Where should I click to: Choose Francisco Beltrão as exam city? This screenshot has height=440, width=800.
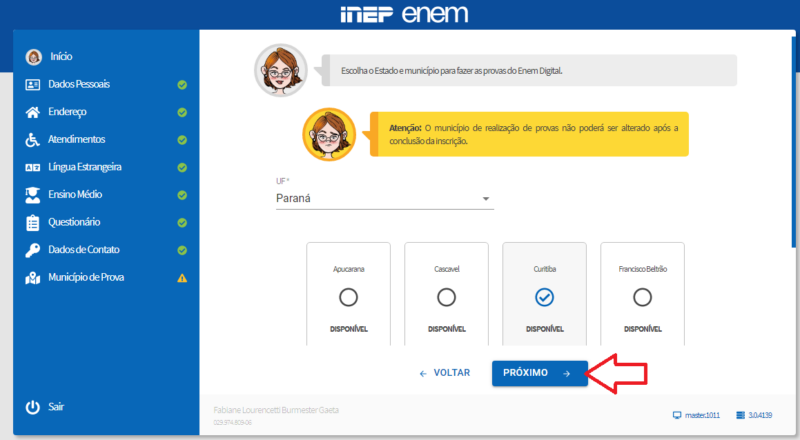pos(642,297)
